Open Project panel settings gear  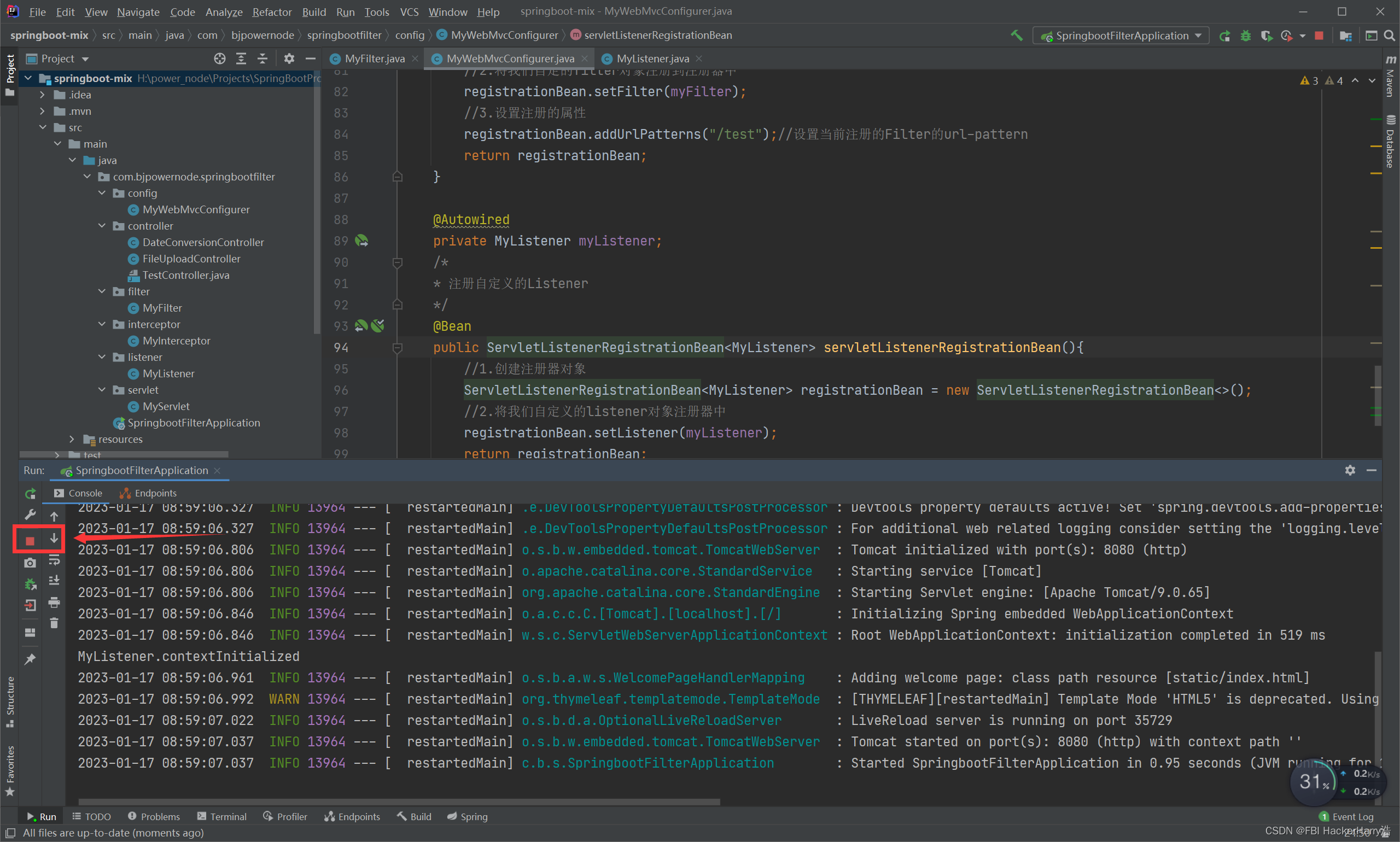tap(289, 59)
